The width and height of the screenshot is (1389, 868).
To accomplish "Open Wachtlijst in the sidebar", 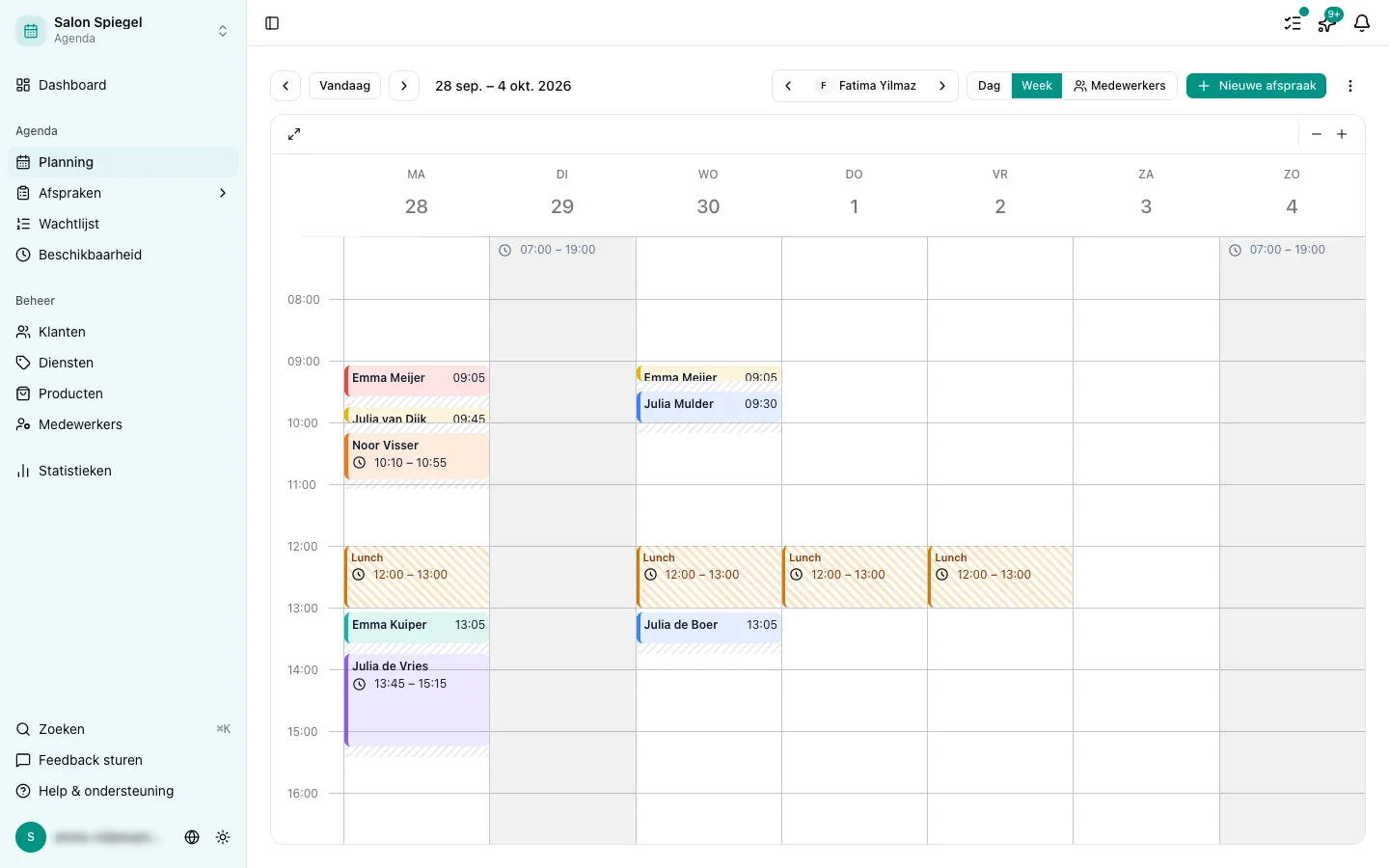I will (123, 224).
